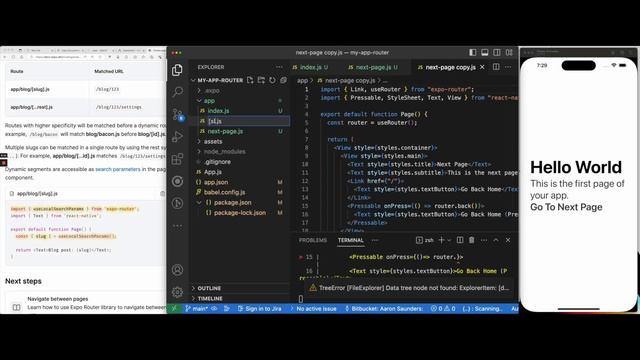Open the new terminal launch profile dropdown

click(449, 240)
